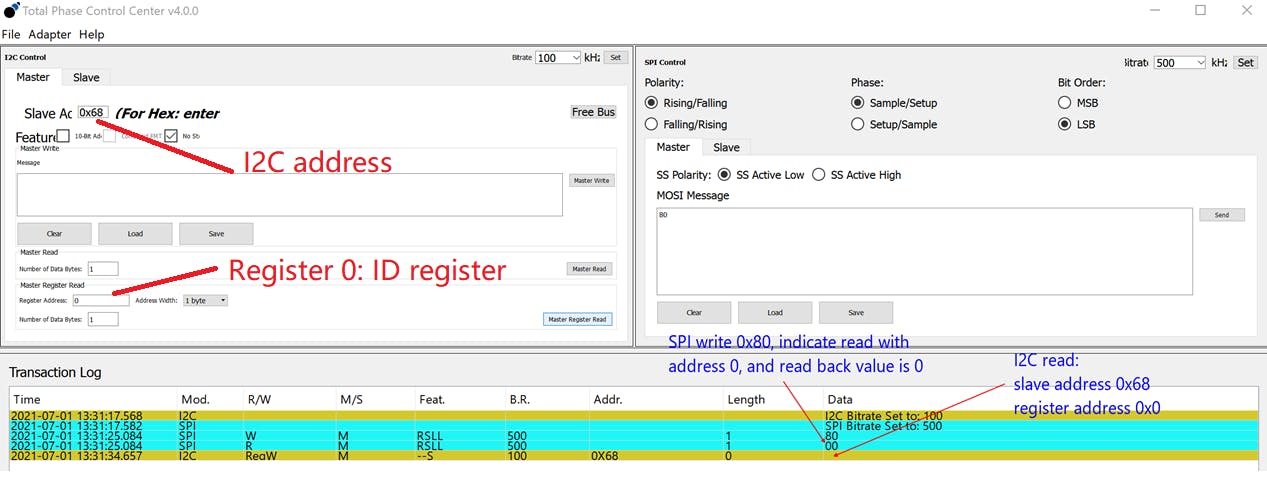Enable the 10-Bit Address checkbox

(x=64, y=136)
